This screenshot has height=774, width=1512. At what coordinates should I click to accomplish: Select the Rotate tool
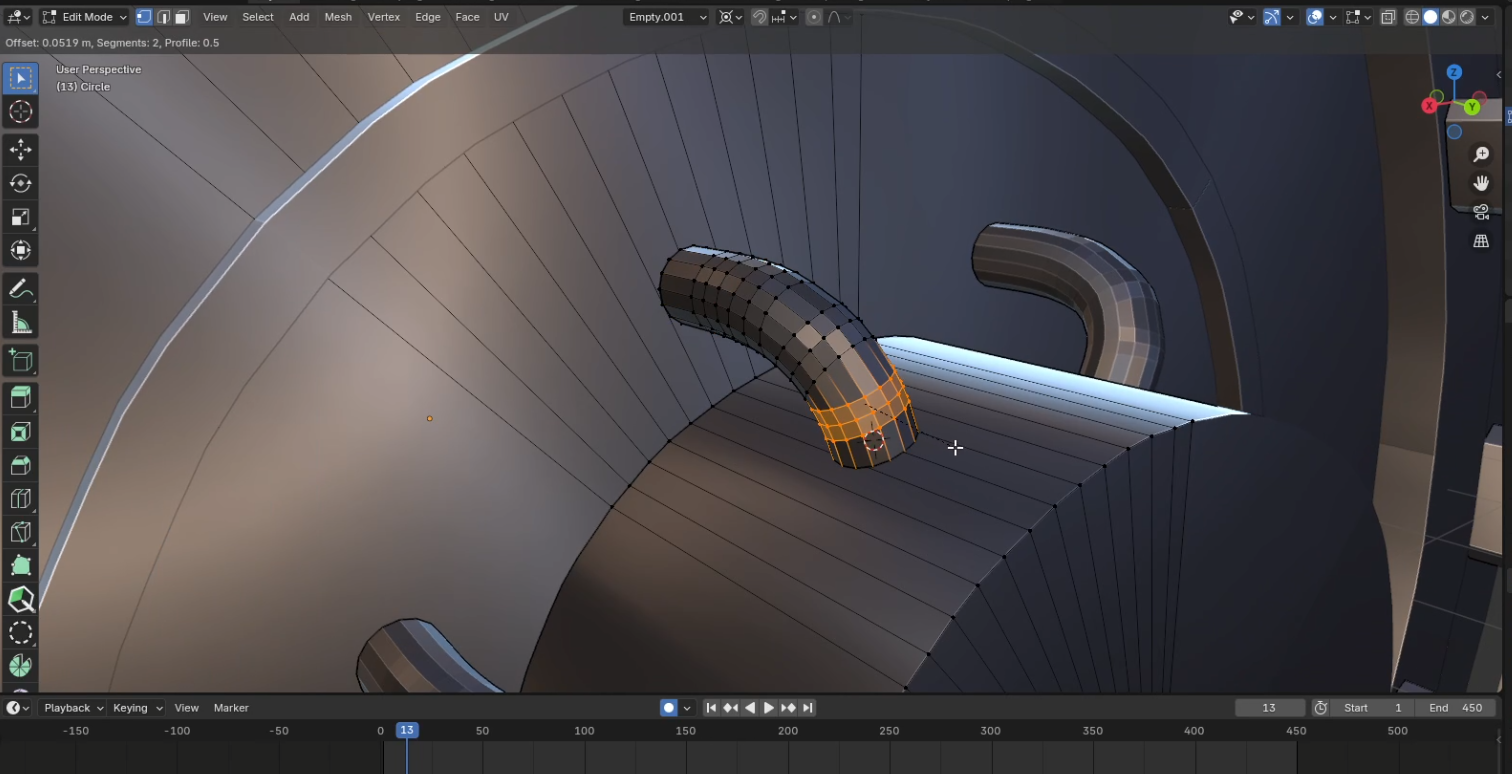coord(20,183)
